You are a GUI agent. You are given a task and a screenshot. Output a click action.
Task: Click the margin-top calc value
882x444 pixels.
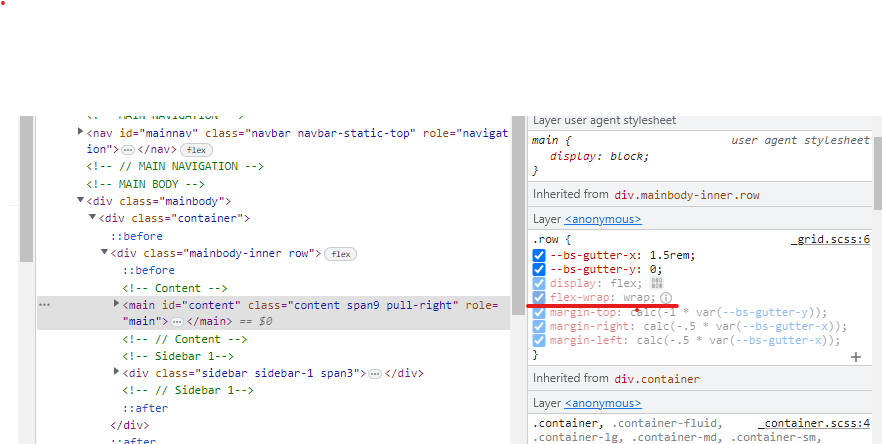(x=725, y=312)
